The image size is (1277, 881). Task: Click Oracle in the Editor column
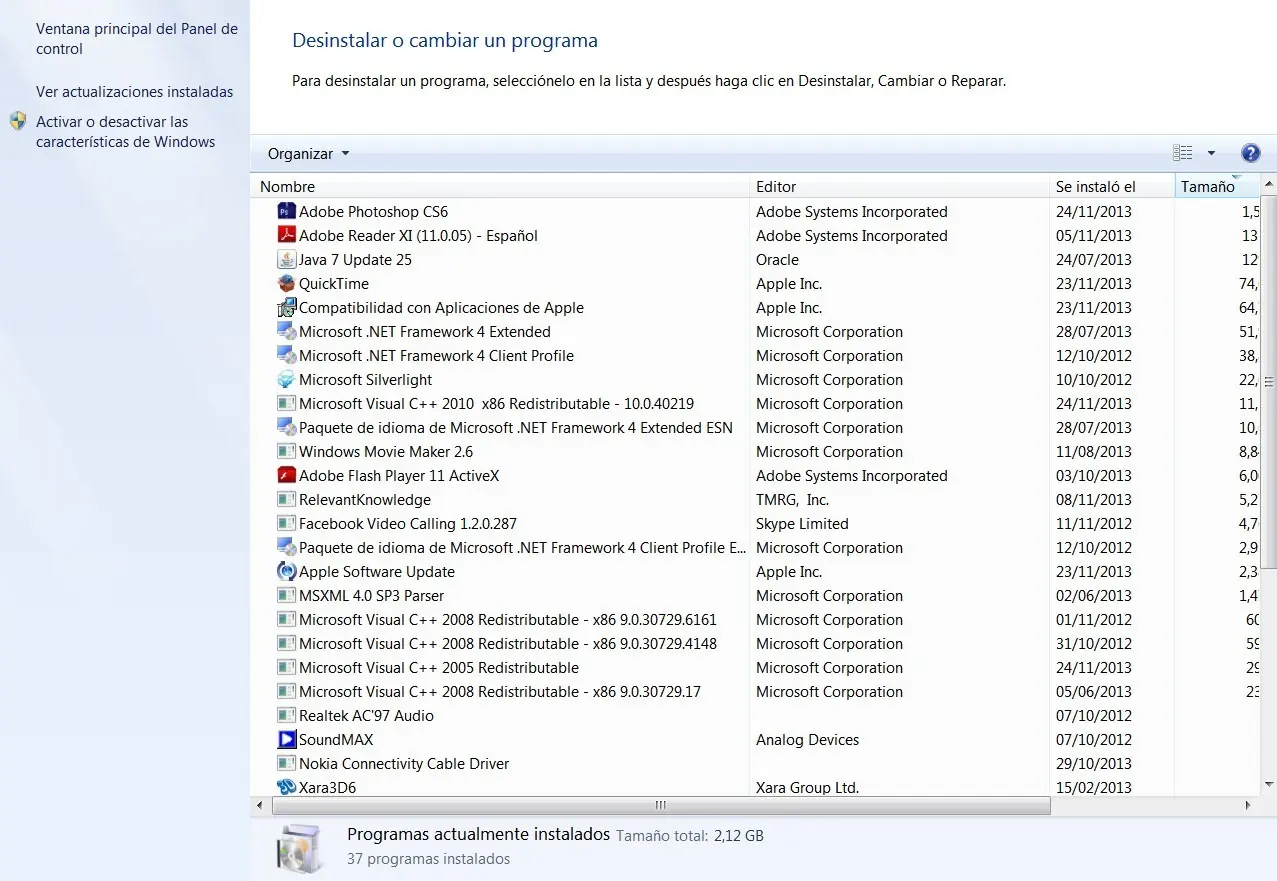(777, 260)
